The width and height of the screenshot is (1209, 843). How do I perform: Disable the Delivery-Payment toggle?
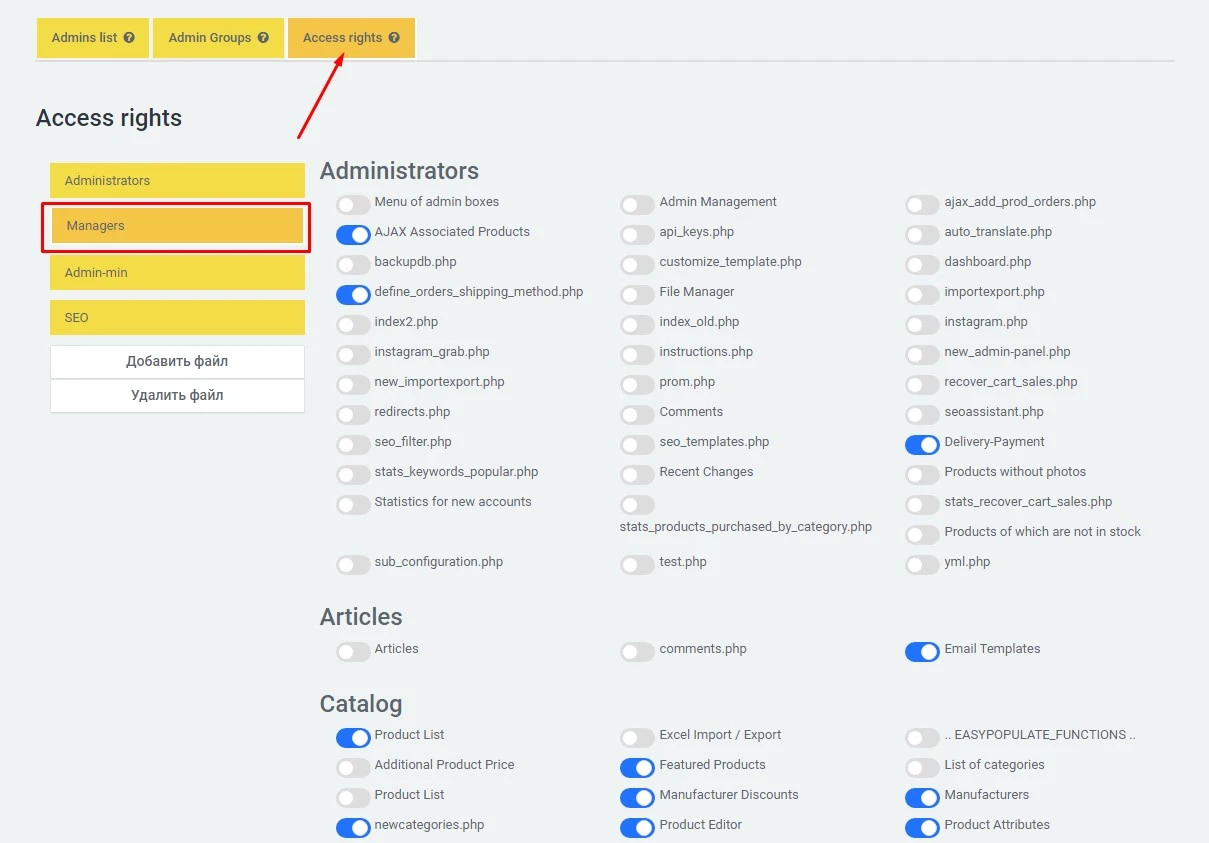pyautogui.click(x=922, y=444)
